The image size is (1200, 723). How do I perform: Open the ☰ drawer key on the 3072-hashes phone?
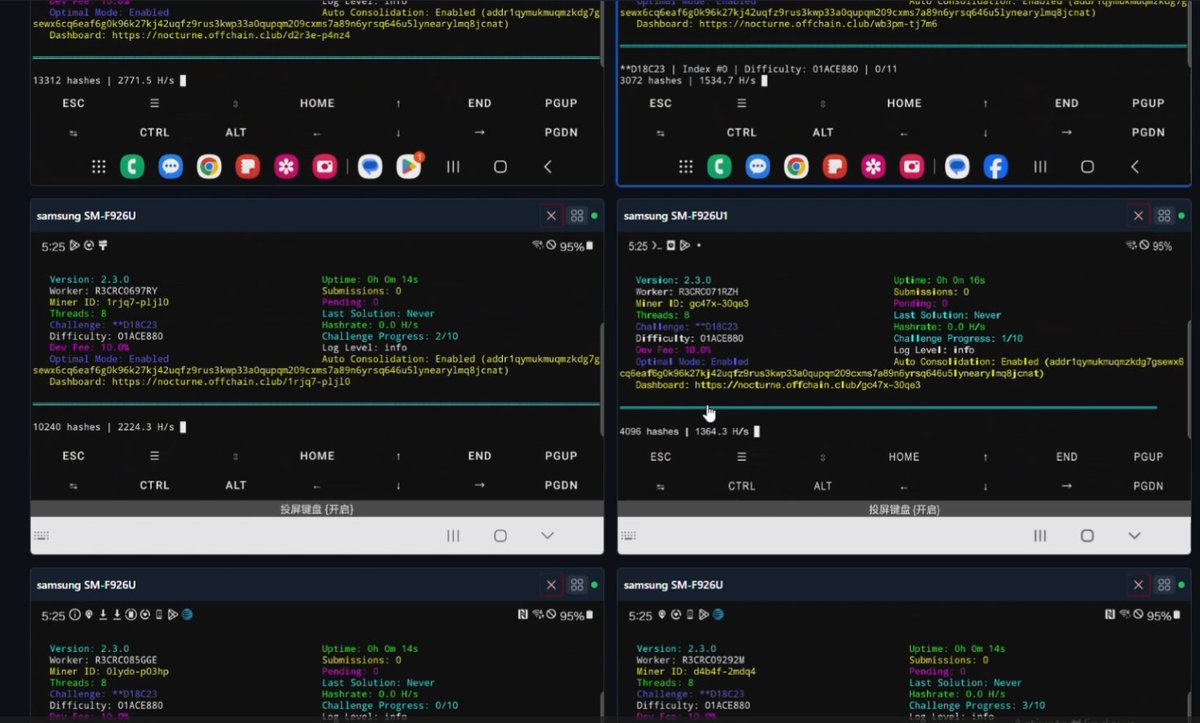pos(741,103)
